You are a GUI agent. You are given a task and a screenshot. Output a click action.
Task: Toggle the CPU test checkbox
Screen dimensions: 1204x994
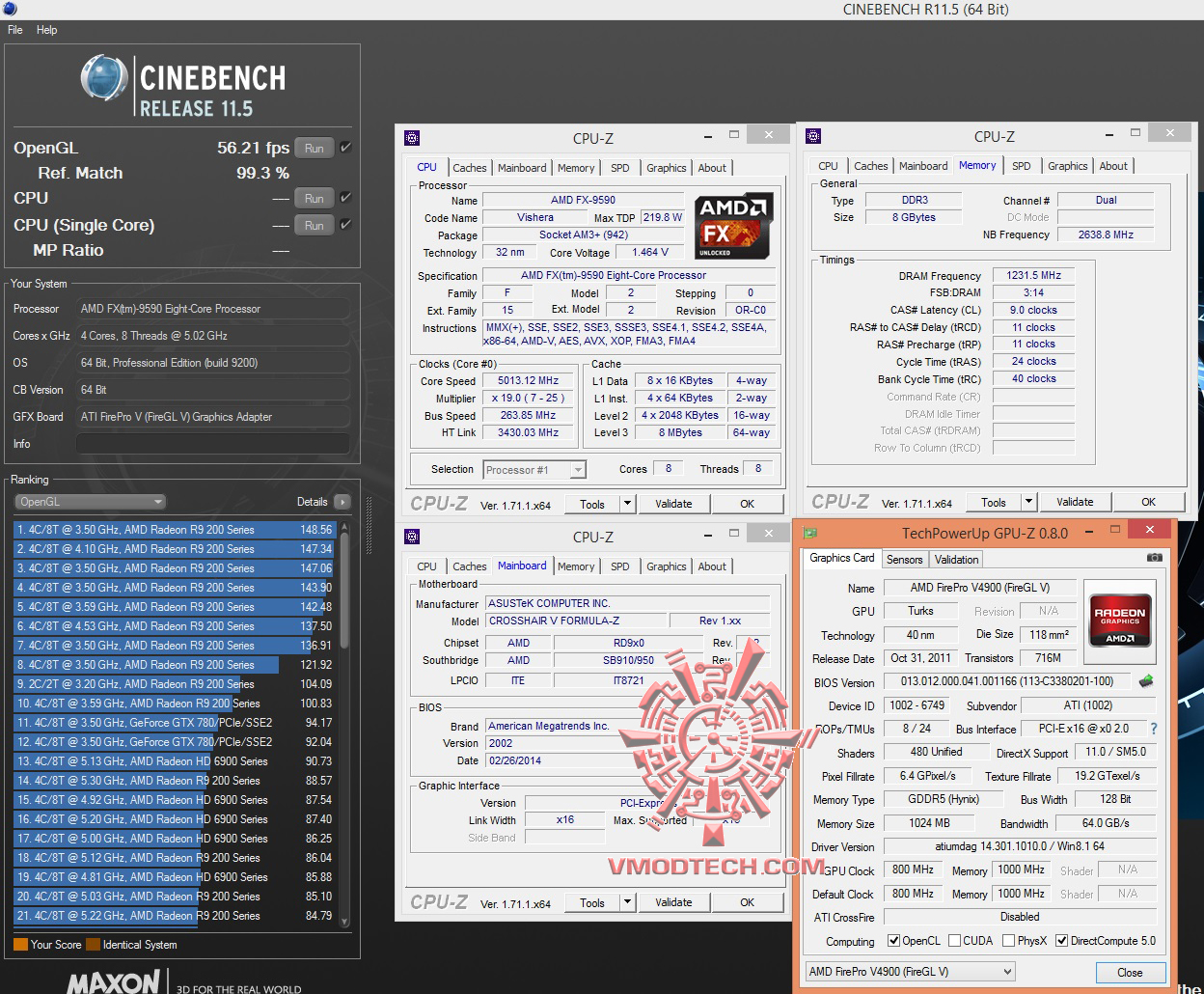pyautogui.click(x=345, y=198)
